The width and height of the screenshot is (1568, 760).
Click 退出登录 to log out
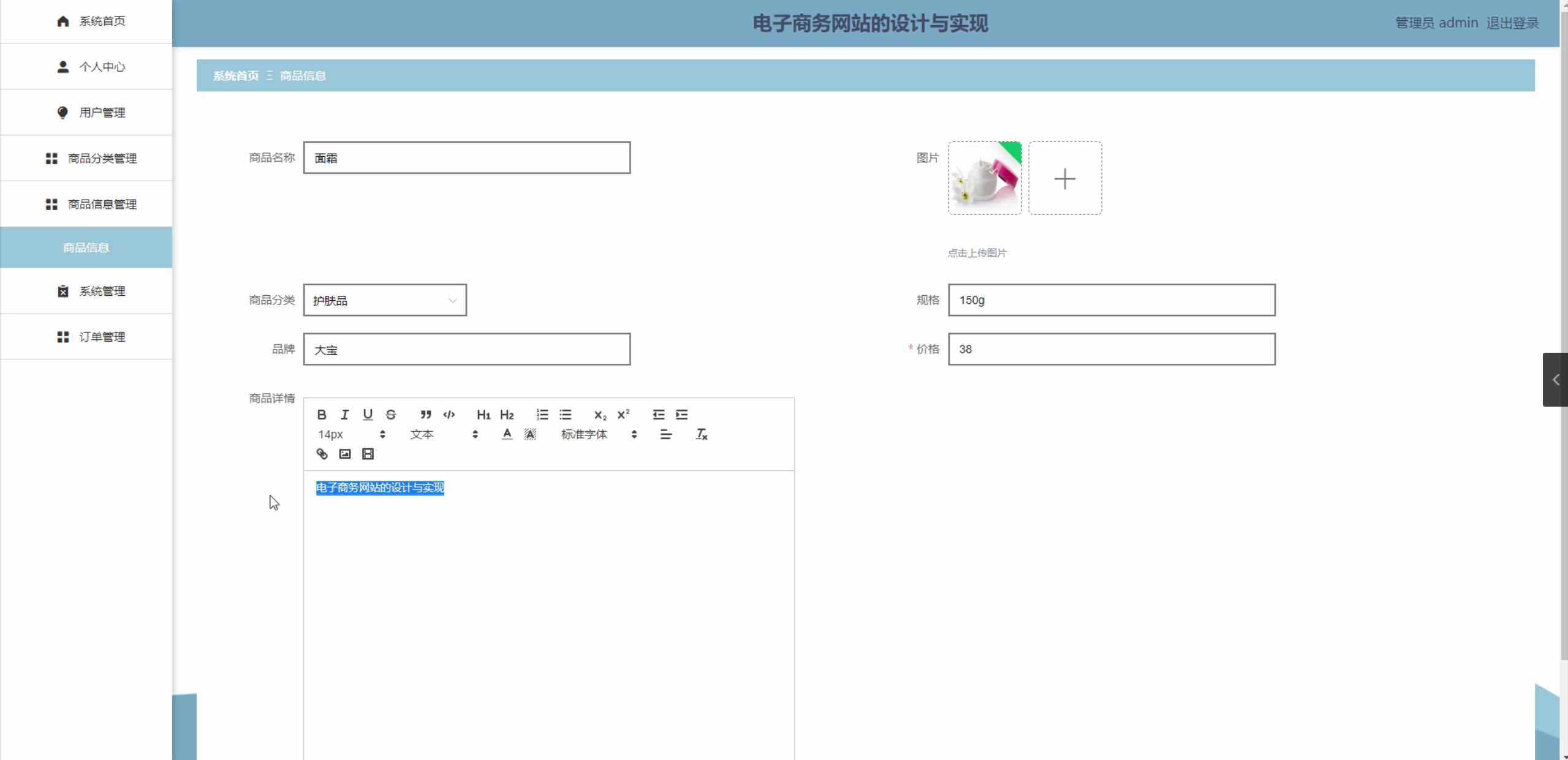pyautogui.click(x=1512, y=23)
